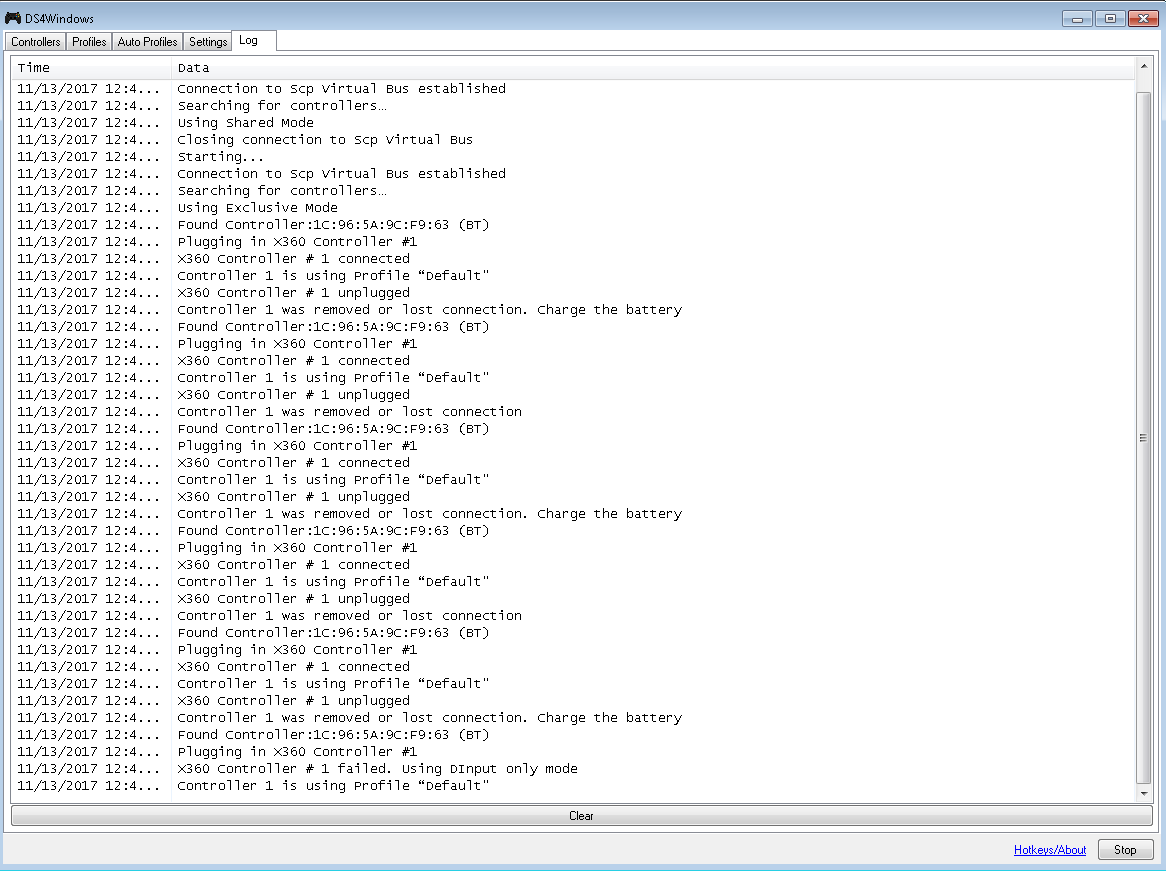This screenshot has width=1166, height=871.
Task: Sort the log by the Time column header
Action: 92,68
